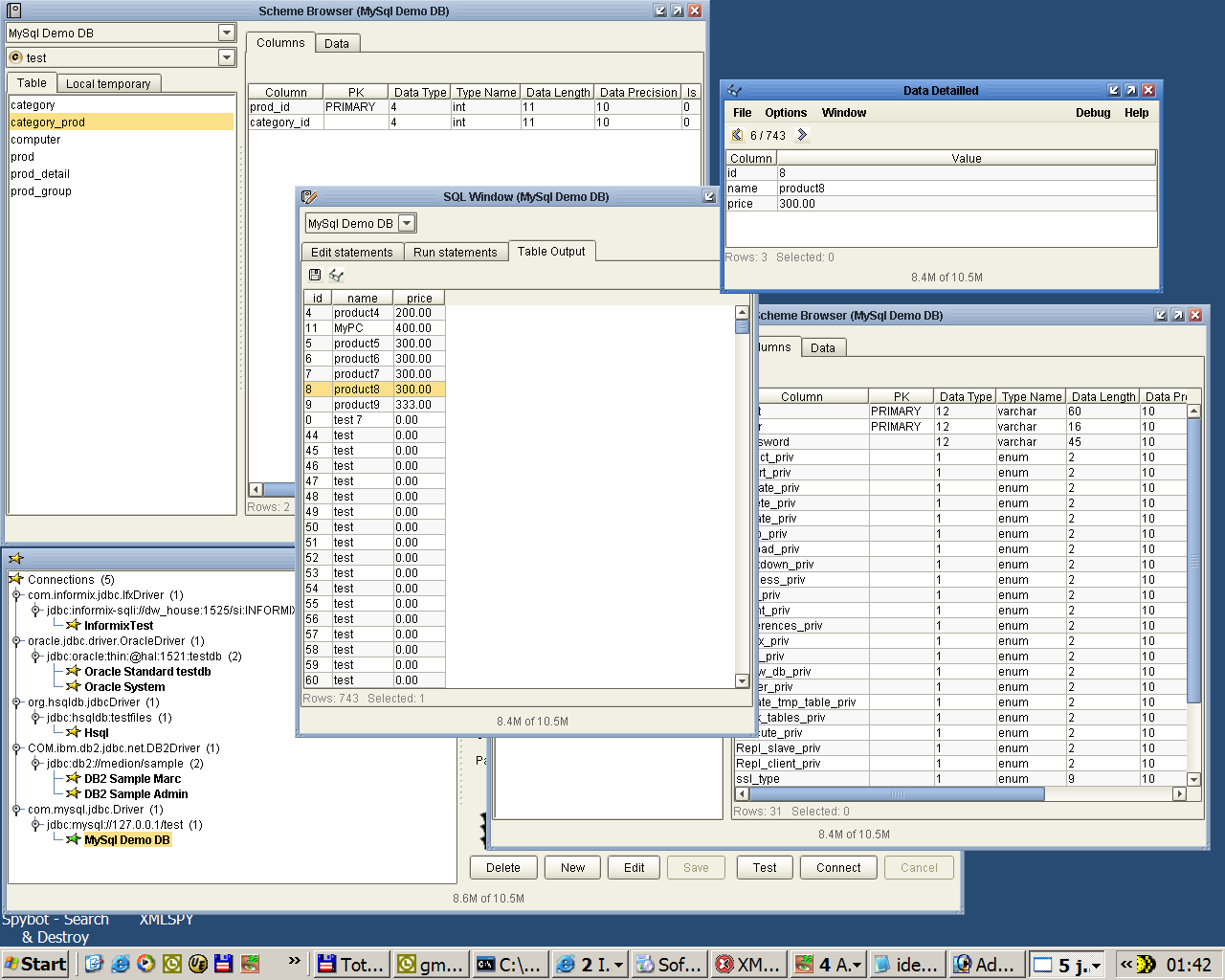Click the save icon in Table Output toolbar
Viewport: 1225px width, 980px height.
point(315,275)
